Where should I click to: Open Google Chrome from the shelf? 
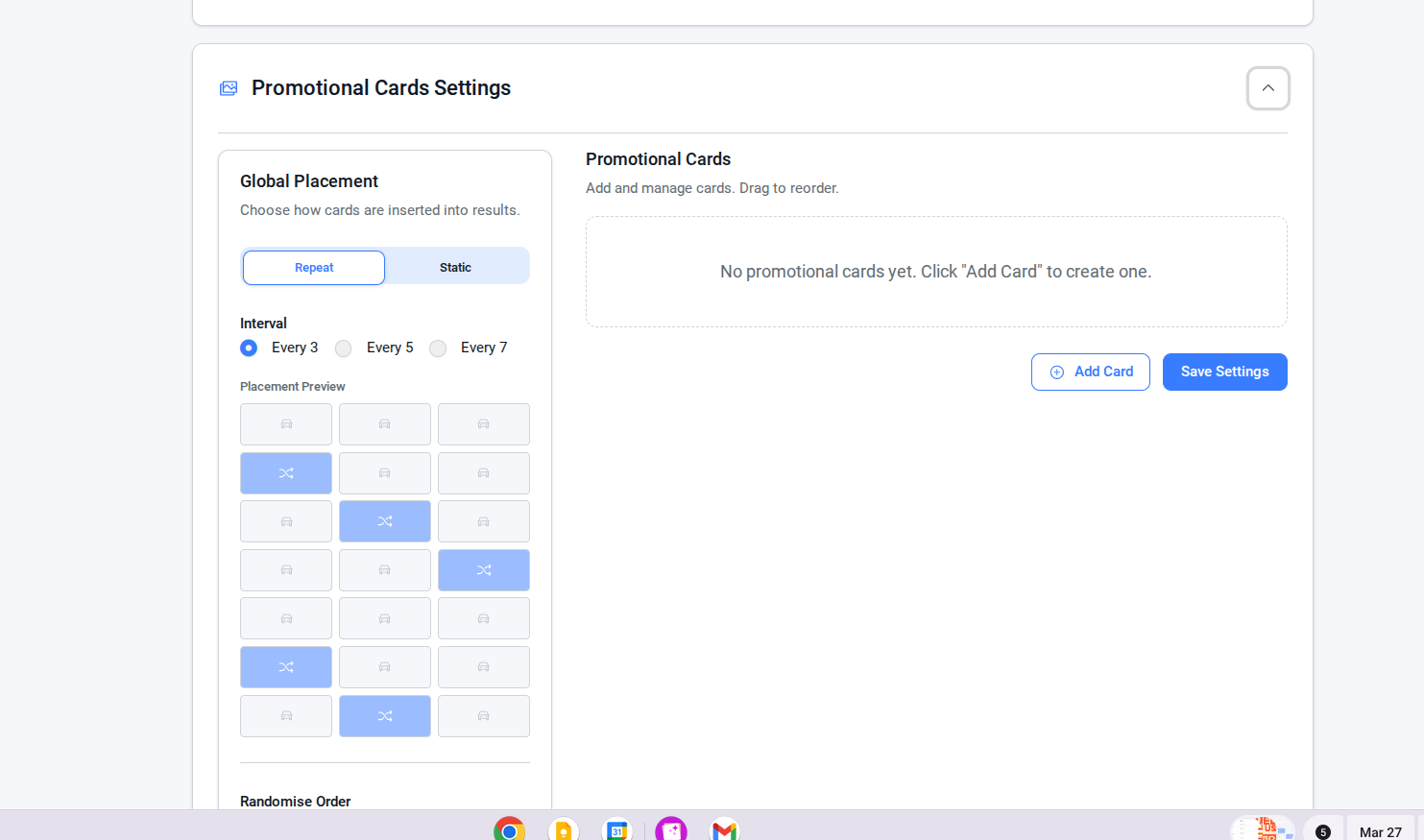(x=509, y=829)
